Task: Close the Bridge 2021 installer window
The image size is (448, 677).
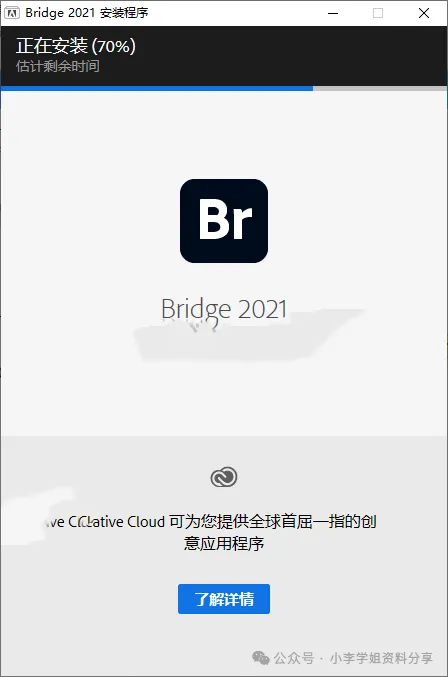Action: (x=424, y=13)
